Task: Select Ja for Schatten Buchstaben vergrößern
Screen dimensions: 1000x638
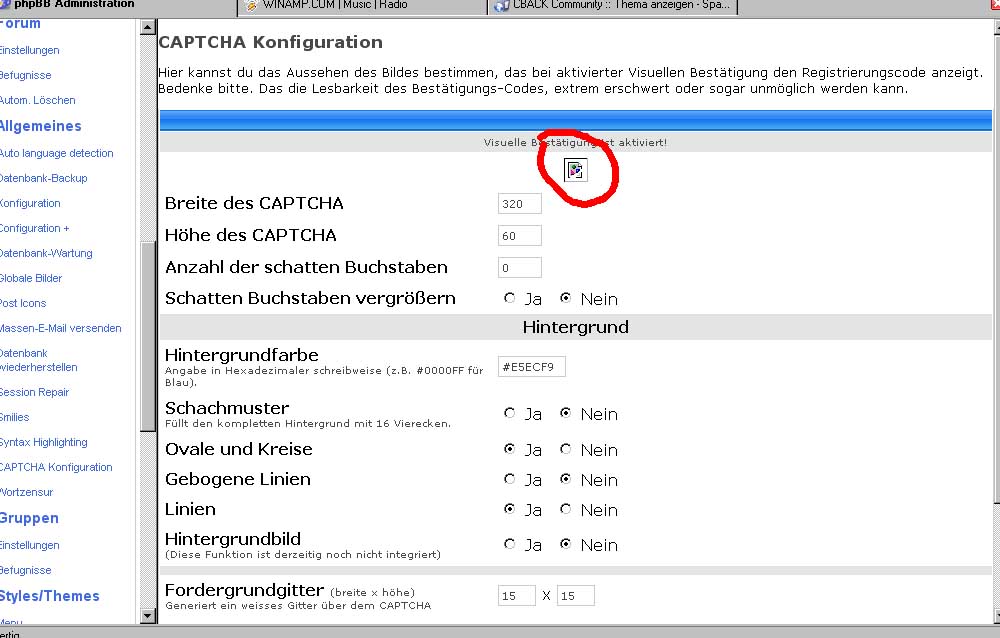Action: click(x=510, y=298)
